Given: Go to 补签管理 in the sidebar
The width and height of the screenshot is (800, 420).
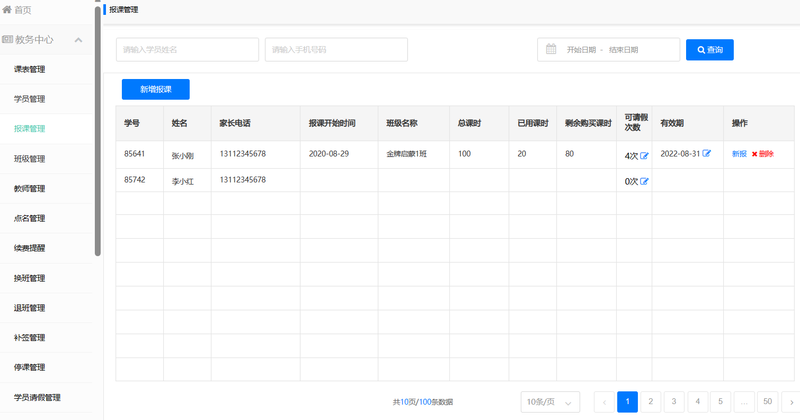Looking at the screenshot, I should click(x=30, y=337).
